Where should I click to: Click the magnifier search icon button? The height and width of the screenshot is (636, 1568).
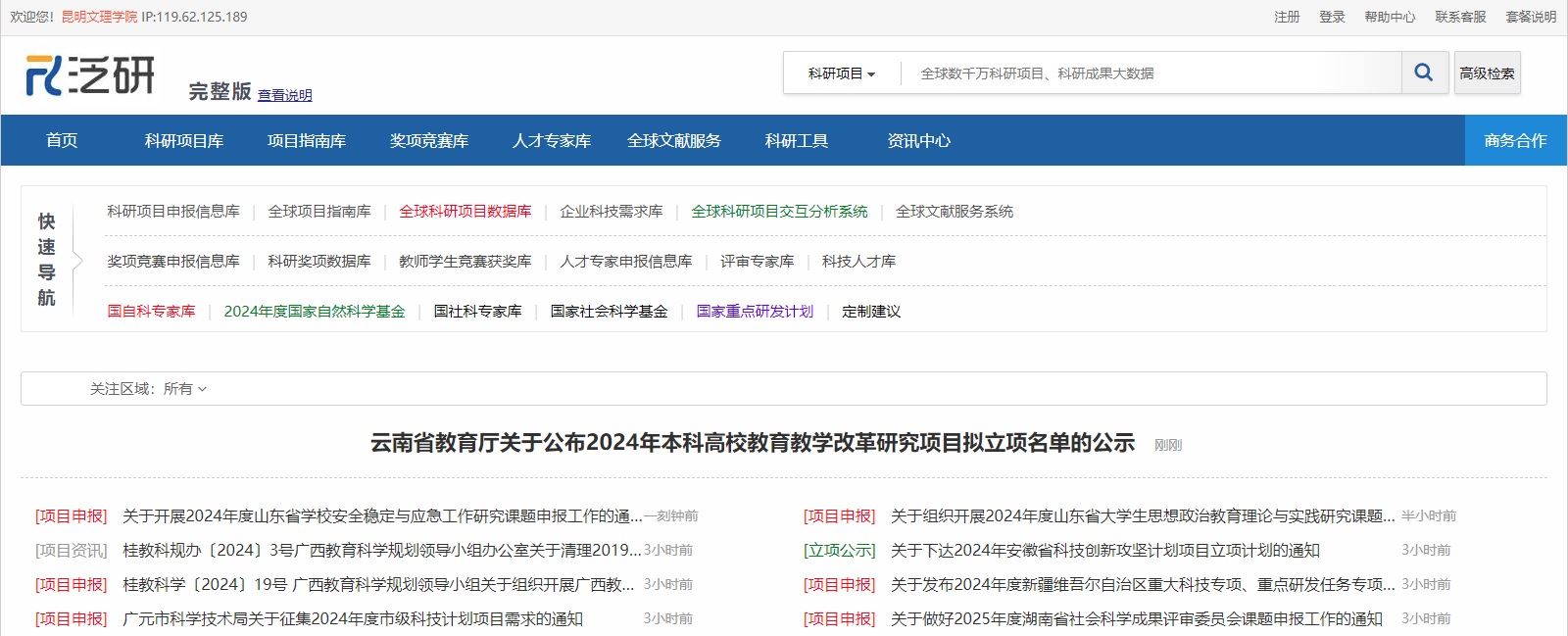coord(1424,73)
